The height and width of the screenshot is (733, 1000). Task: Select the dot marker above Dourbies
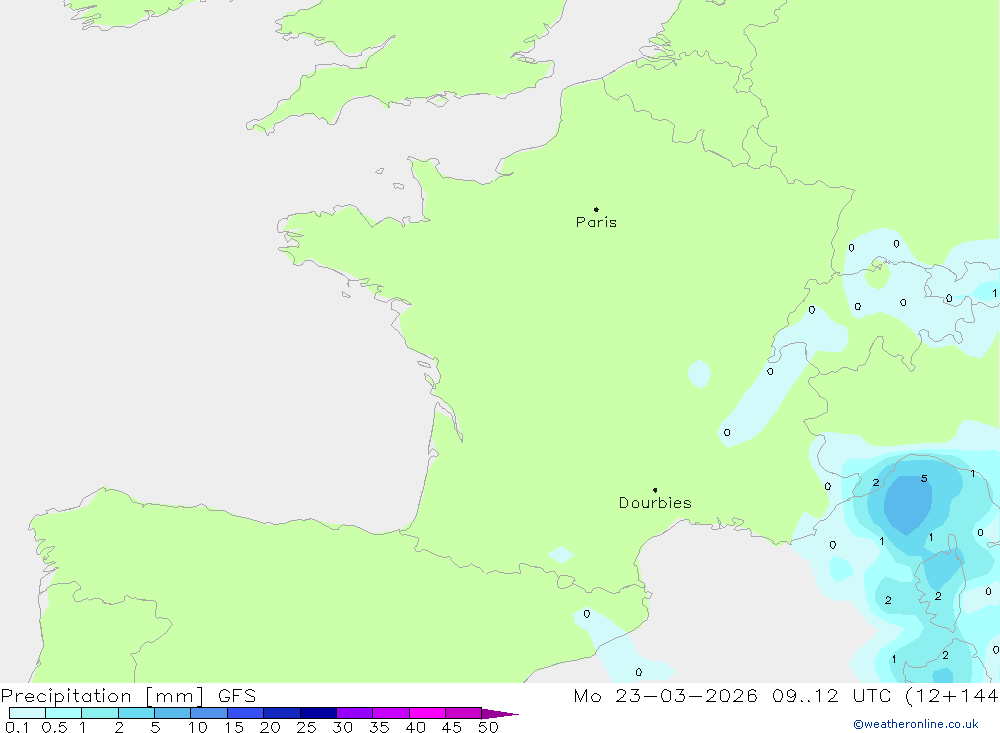pyautogui.click(x=655, y=490)
